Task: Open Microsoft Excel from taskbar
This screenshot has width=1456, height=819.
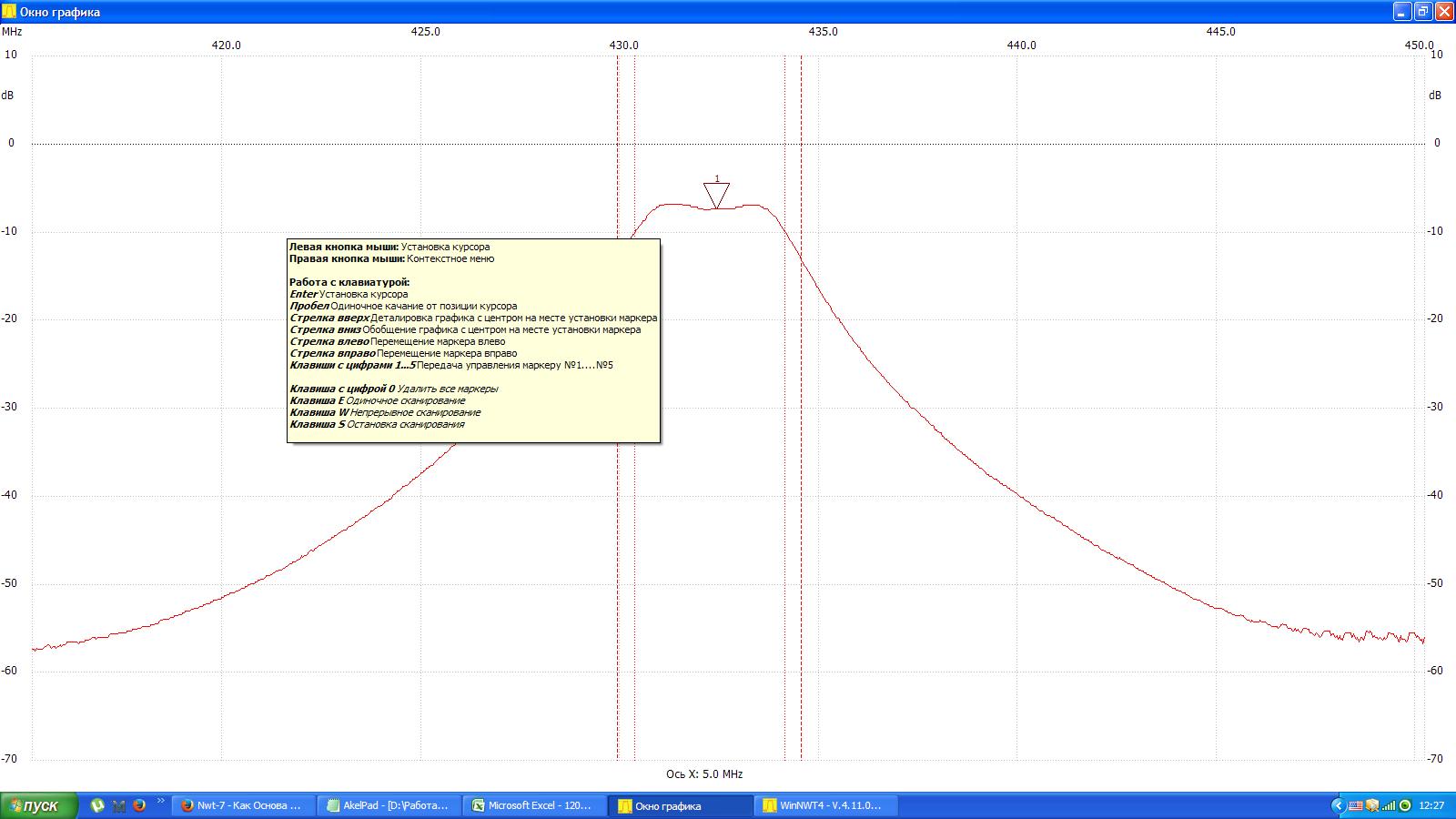Action: point(534,805)
